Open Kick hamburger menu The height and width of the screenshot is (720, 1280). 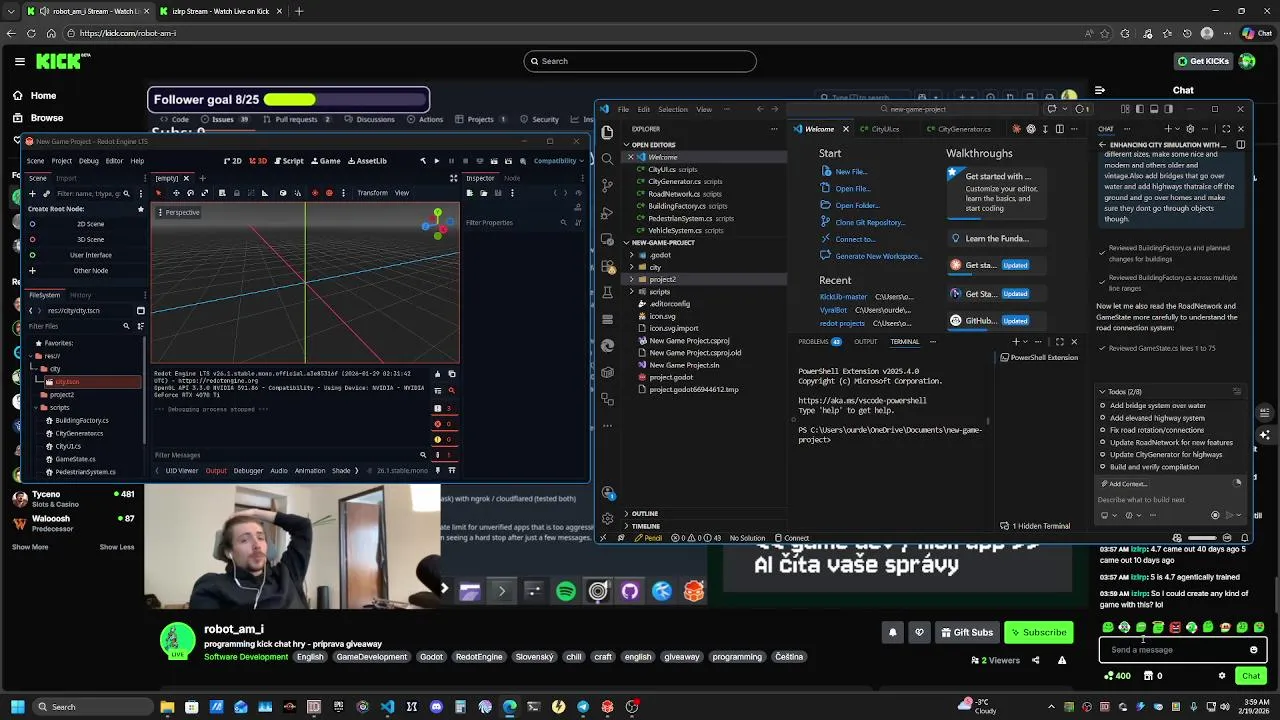click(x=19, y=61)
